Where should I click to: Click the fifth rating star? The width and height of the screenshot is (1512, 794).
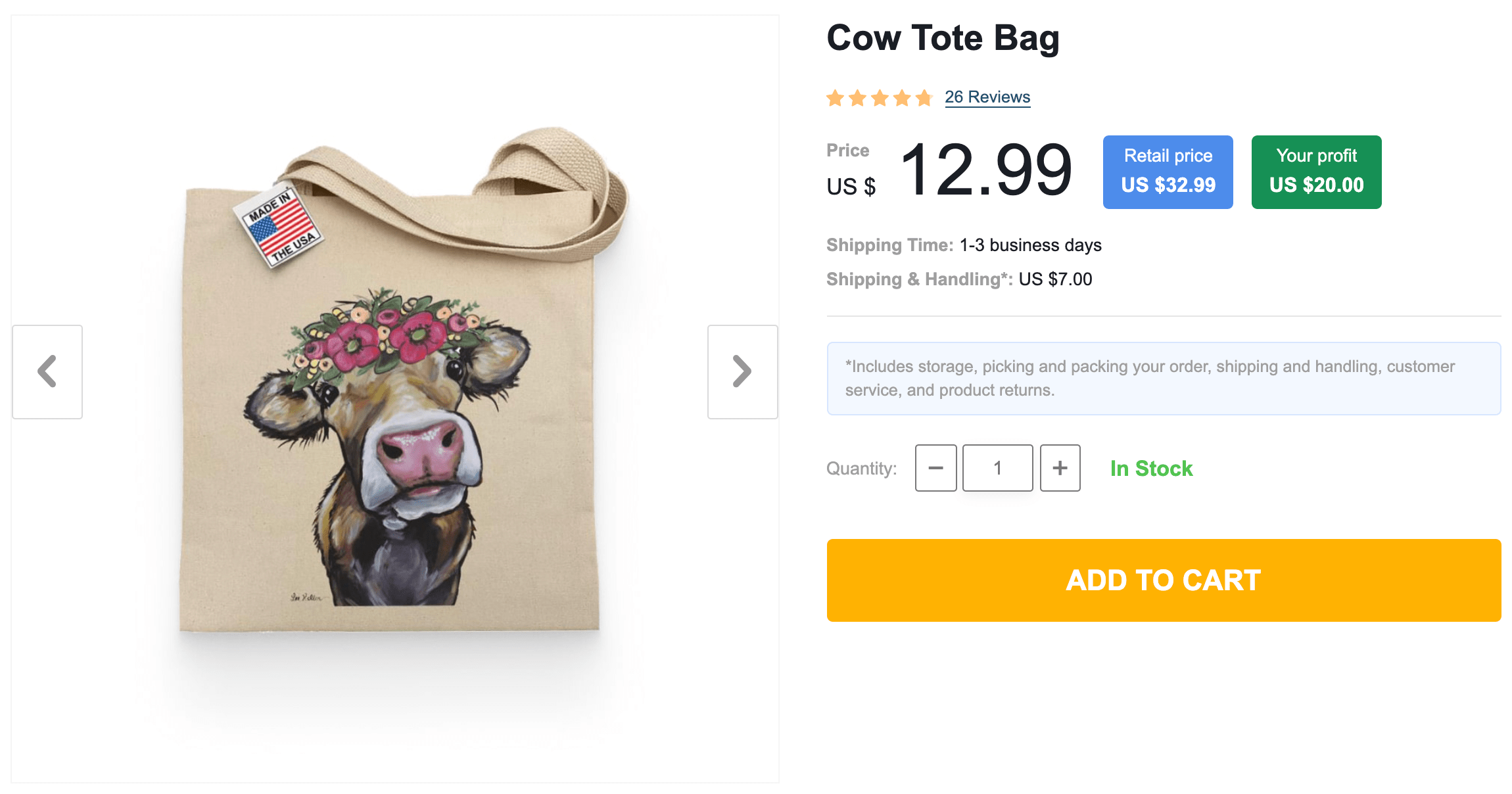pos(924,99)
